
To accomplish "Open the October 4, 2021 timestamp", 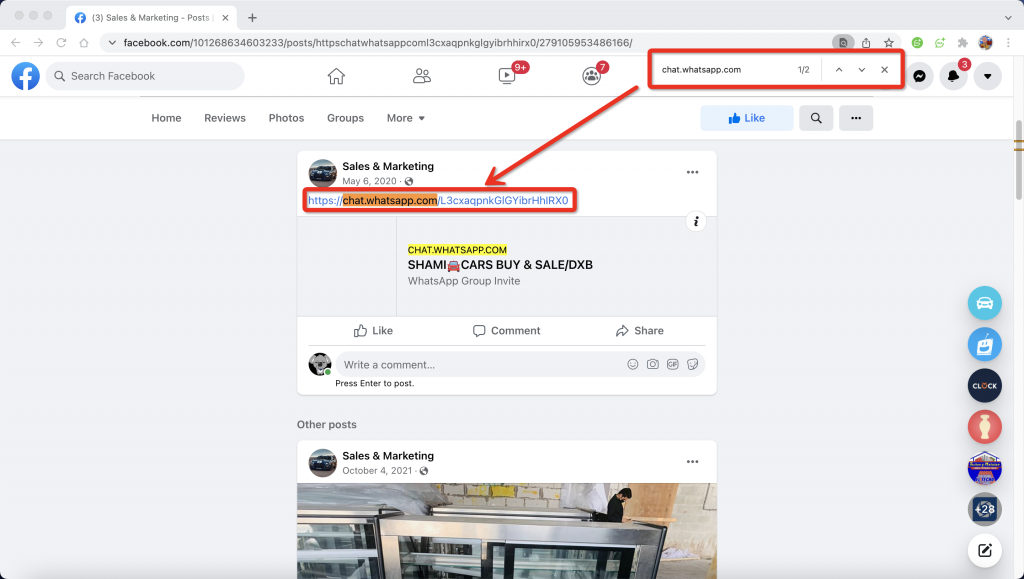I will (377, 471).
